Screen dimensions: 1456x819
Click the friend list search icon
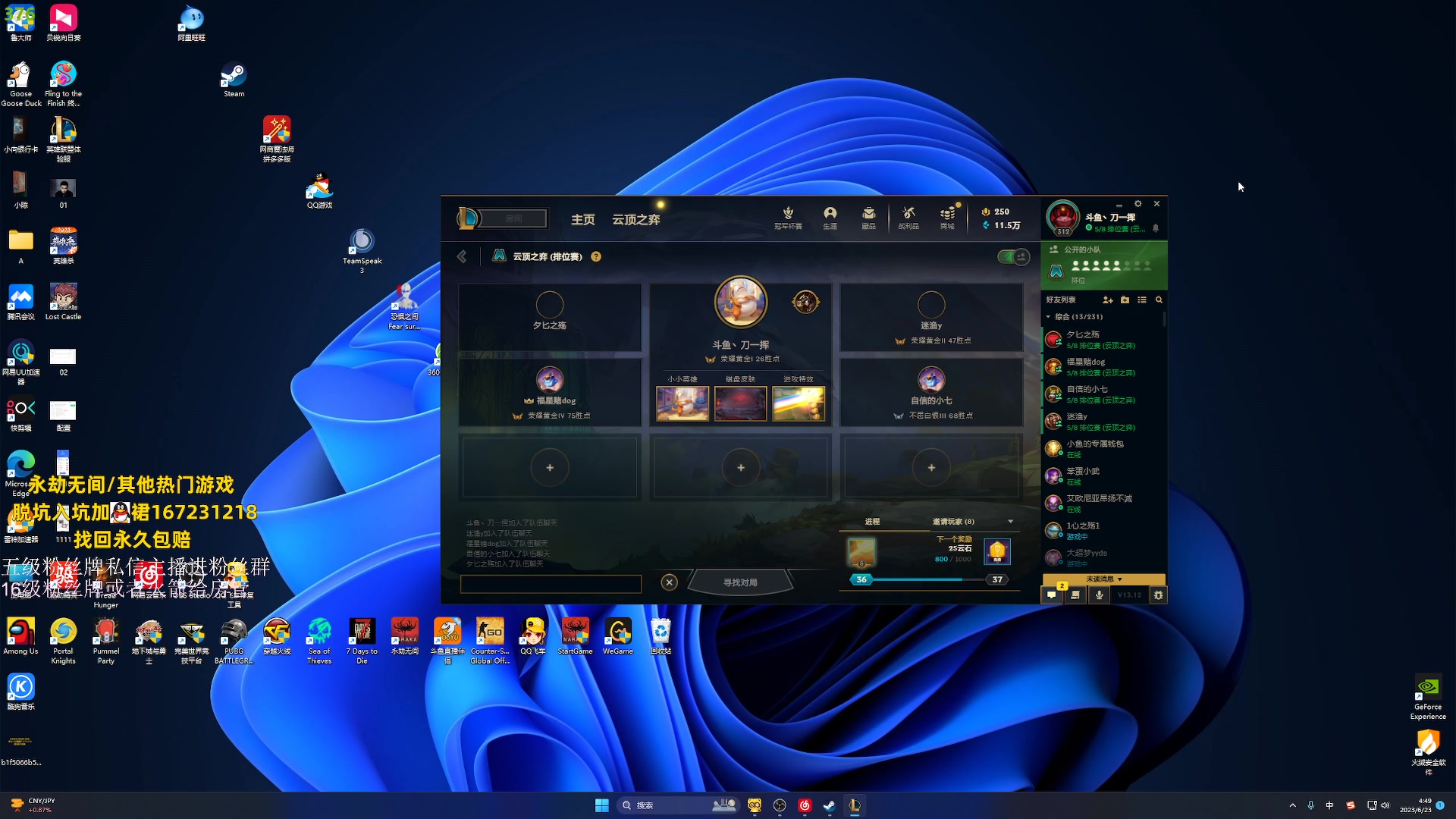[x=1159, y=300]
